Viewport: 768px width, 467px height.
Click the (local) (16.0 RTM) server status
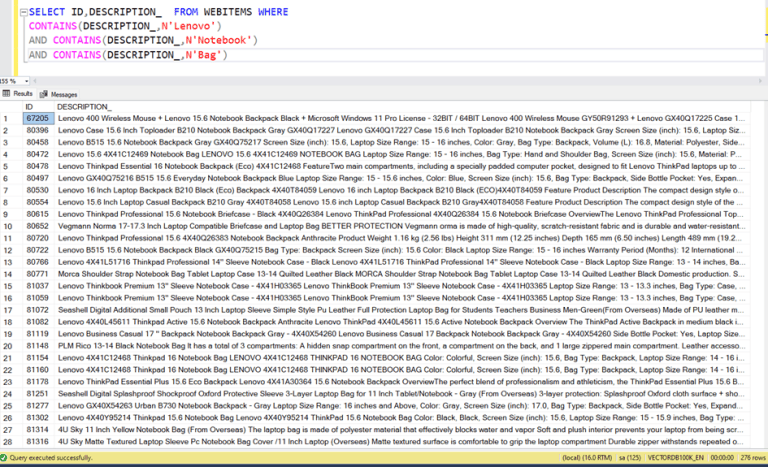pyautogui.click(x=587, y=458)
